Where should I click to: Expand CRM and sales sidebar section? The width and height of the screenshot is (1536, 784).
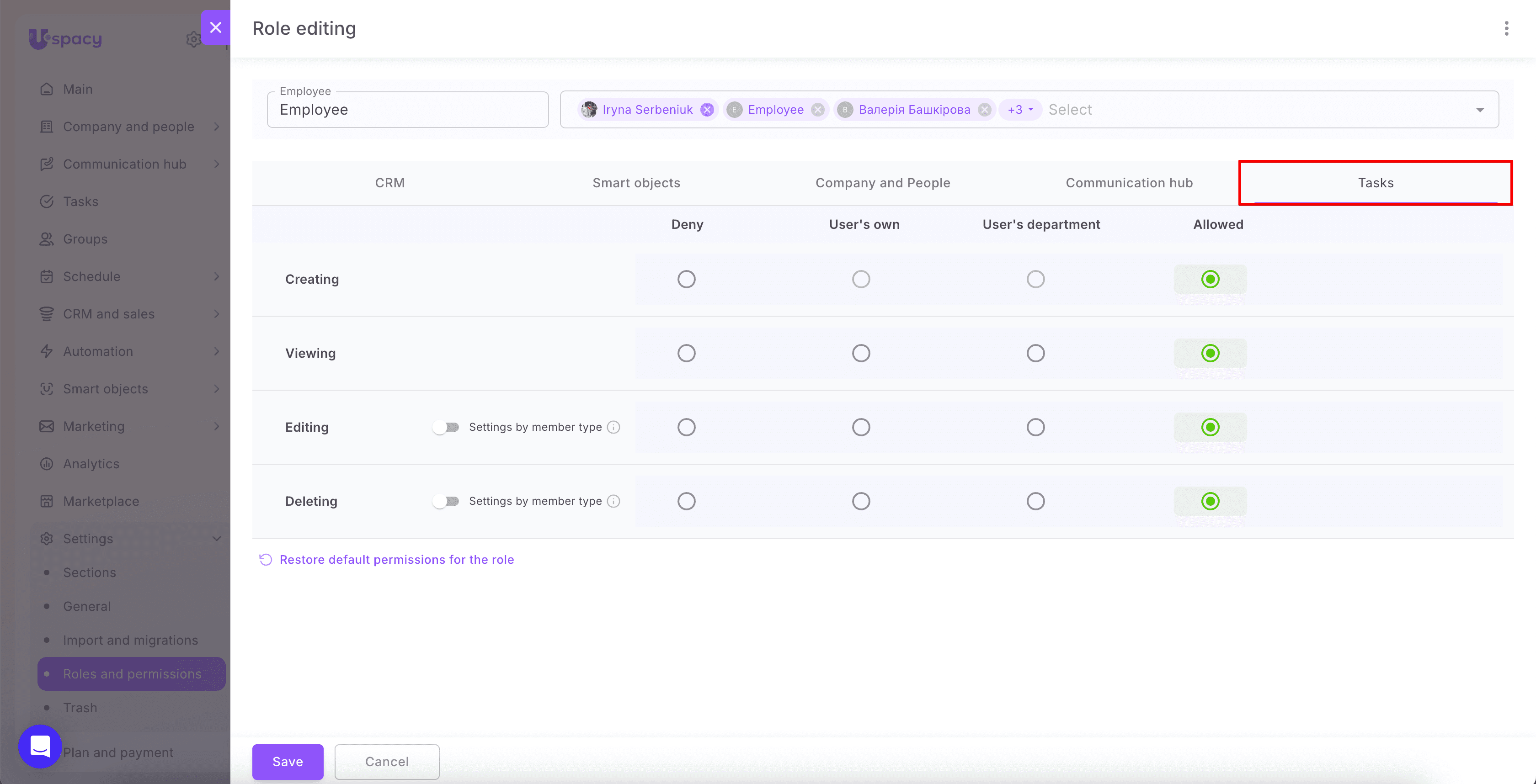[x=217, y=314]
